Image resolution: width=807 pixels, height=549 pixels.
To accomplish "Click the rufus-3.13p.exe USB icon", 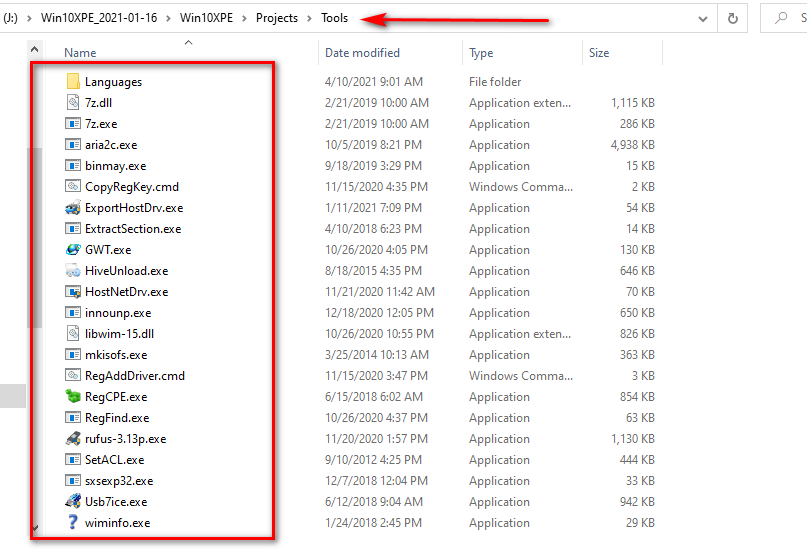I will pos(73,438).
